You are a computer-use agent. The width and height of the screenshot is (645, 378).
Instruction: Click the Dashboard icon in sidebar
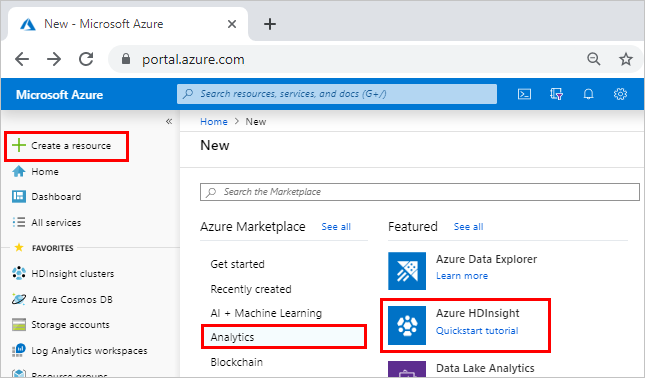19,197
